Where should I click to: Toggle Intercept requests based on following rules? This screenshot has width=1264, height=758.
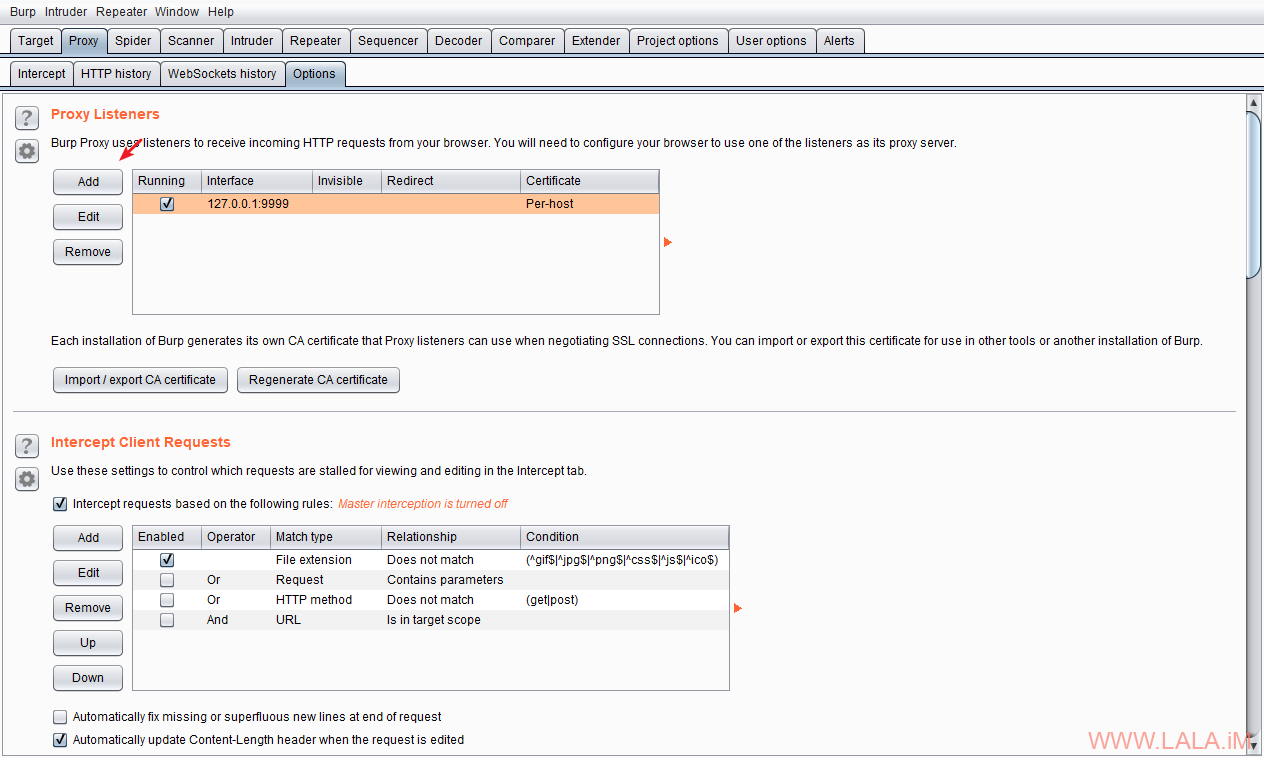point(60,504)
